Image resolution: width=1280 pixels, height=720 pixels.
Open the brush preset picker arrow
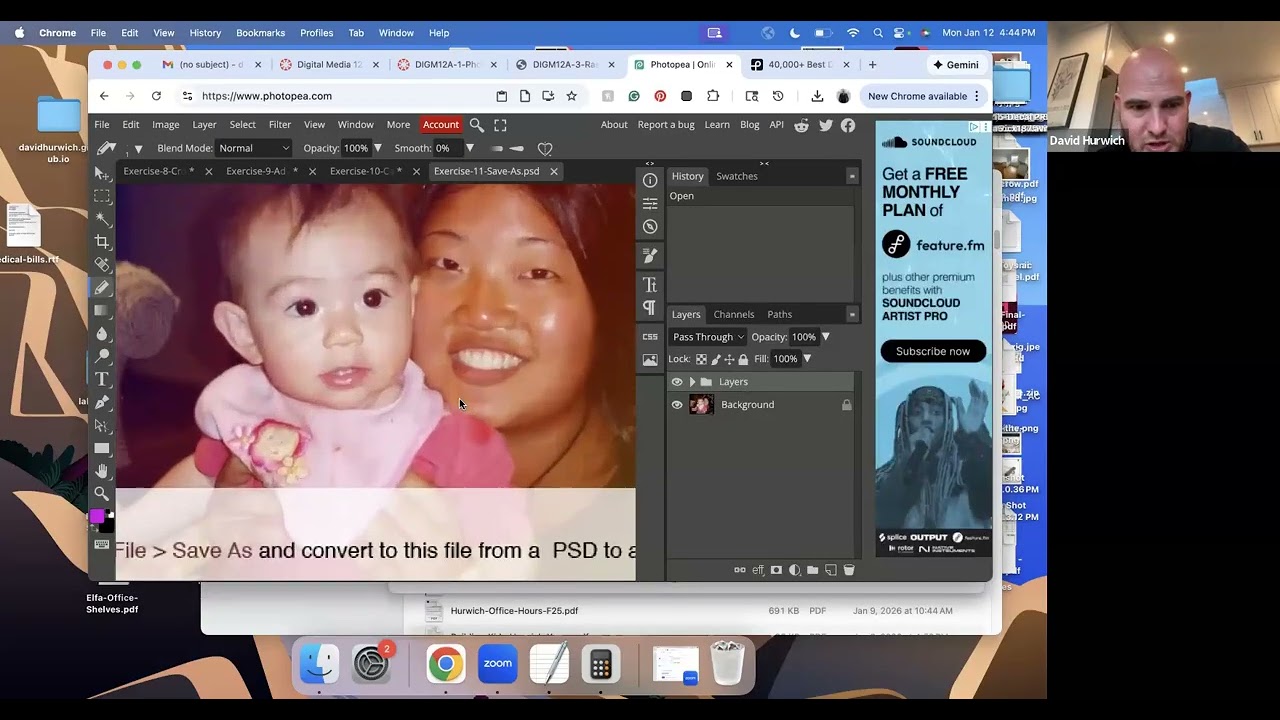(x=138, y=149)
